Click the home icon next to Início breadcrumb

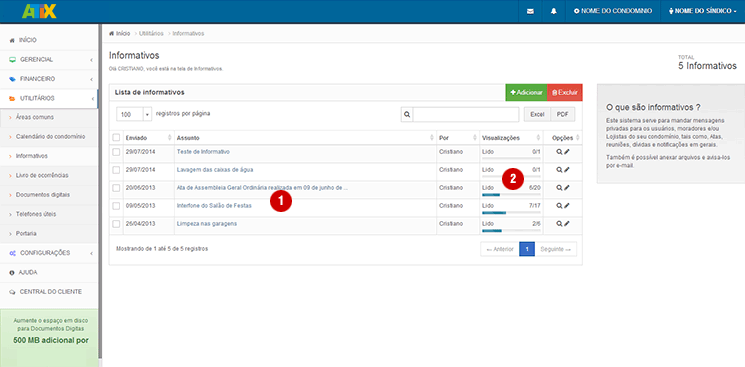(x=112, y=33)
